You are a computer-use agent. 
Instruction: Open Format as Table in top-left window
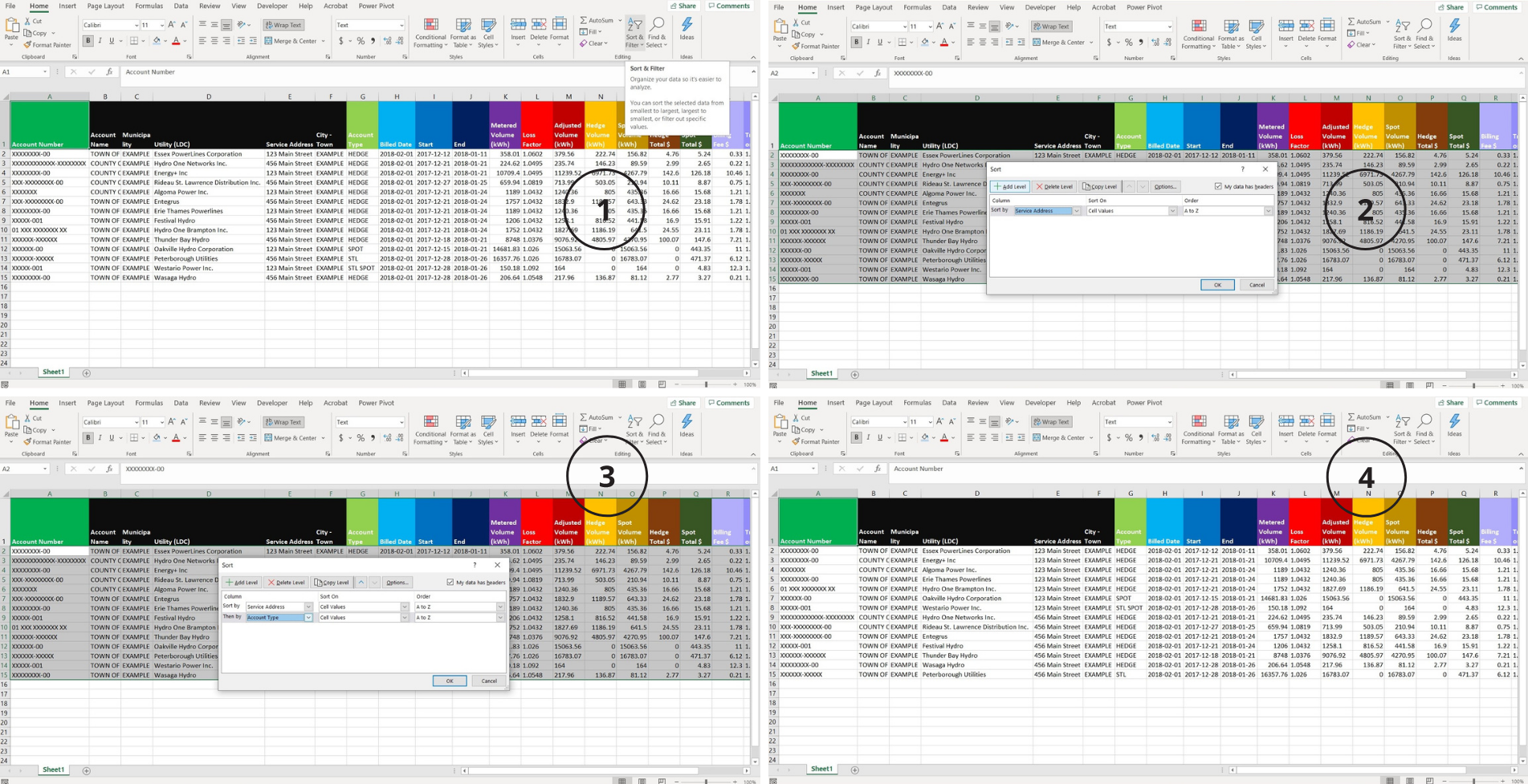point(463,33)
